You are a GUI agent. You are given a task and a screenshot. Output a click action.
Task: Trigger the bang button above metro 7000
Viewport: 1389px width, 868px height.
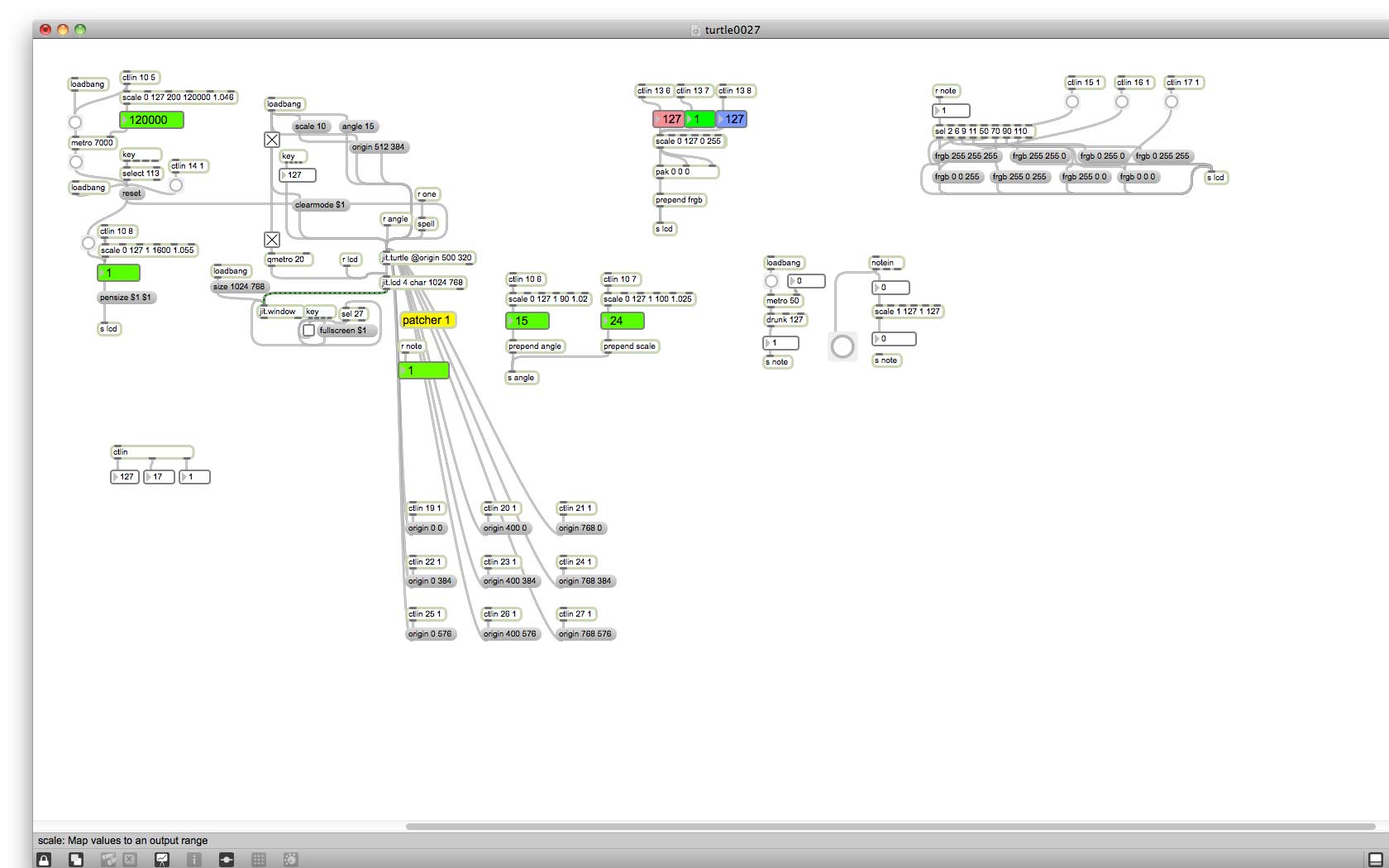(x=75, y=122)
